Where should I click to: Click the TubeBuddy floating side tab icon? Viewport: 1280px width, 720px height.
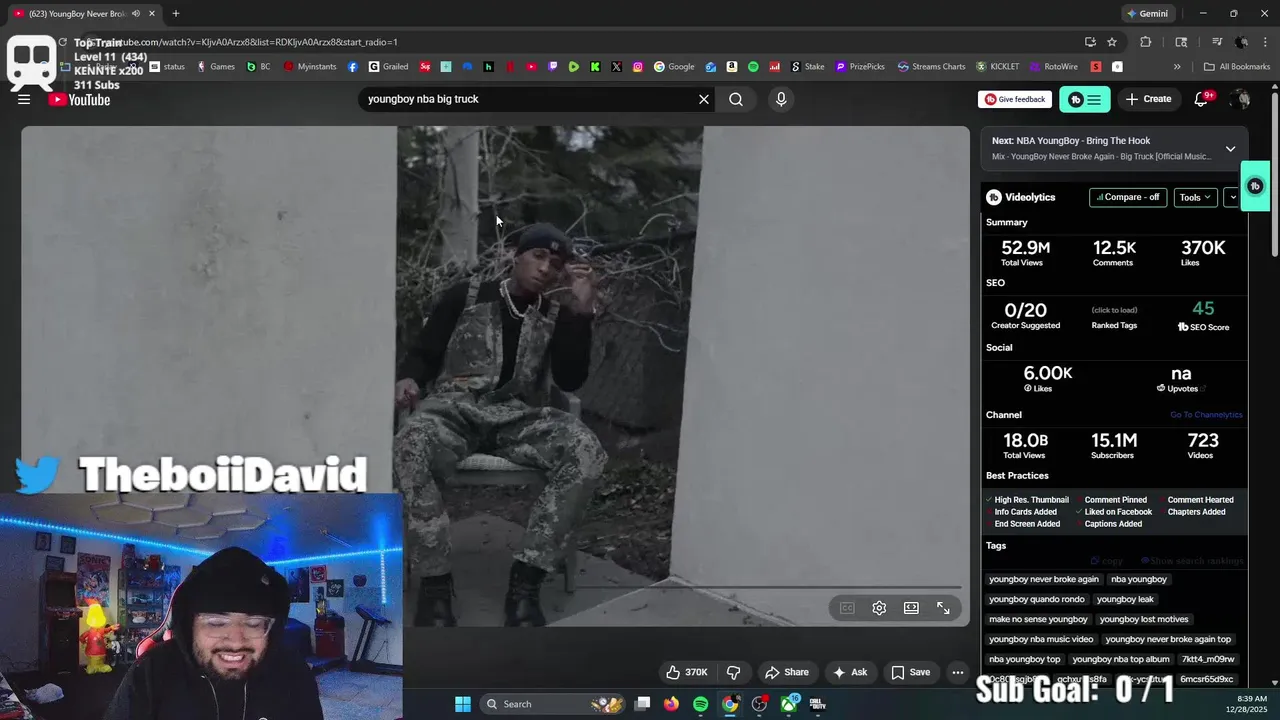pos(1255,186)
